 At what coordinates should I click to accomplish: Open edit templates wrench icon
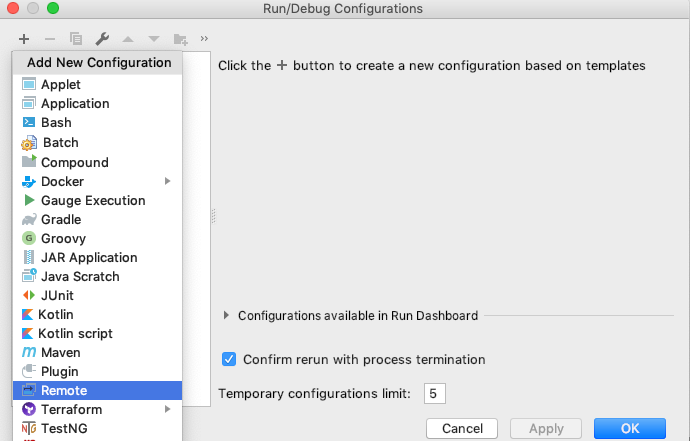point(102,39)
